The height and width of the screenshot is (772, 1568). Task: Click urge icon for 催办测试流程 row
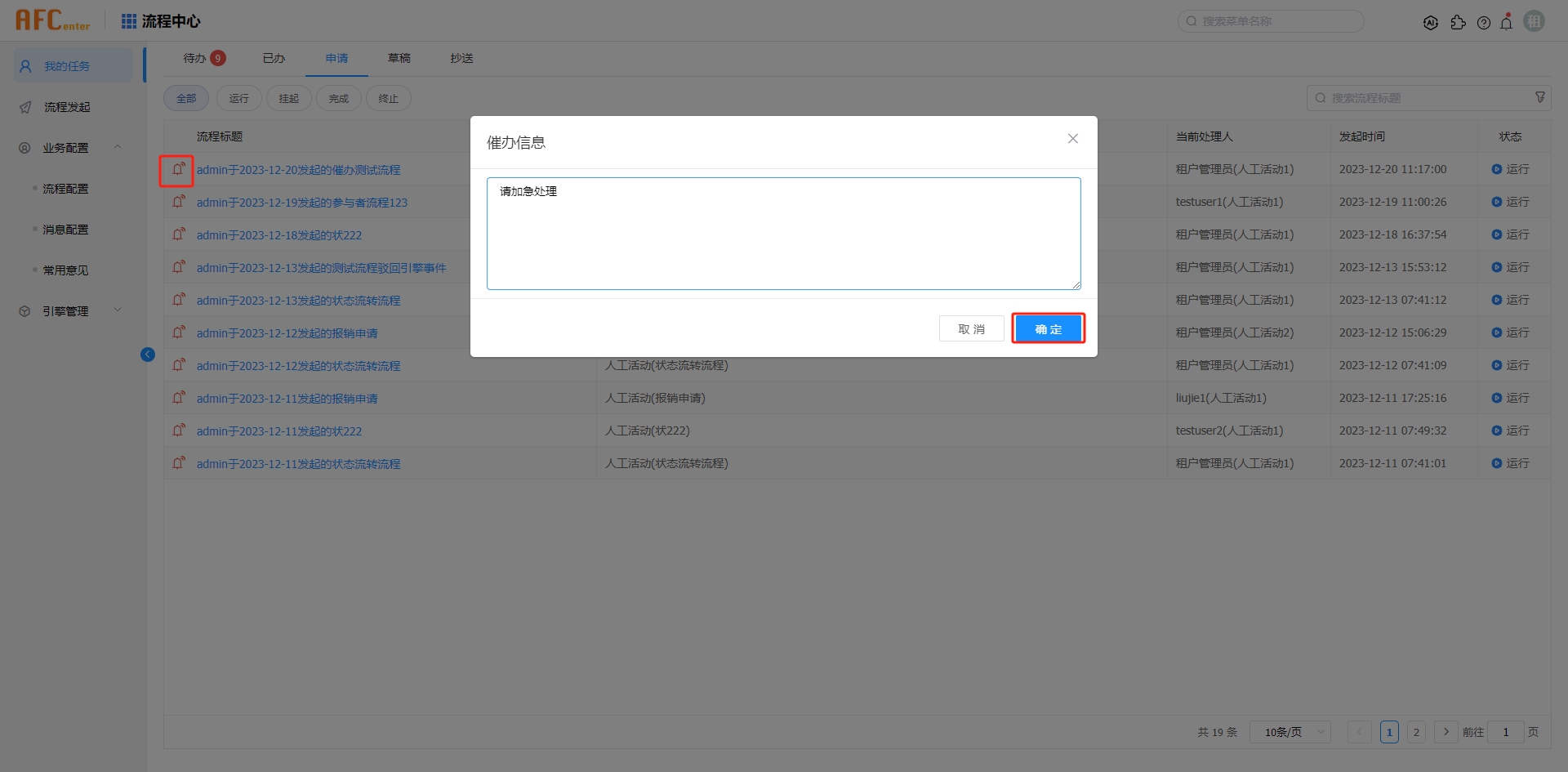[x=178, y=170]
